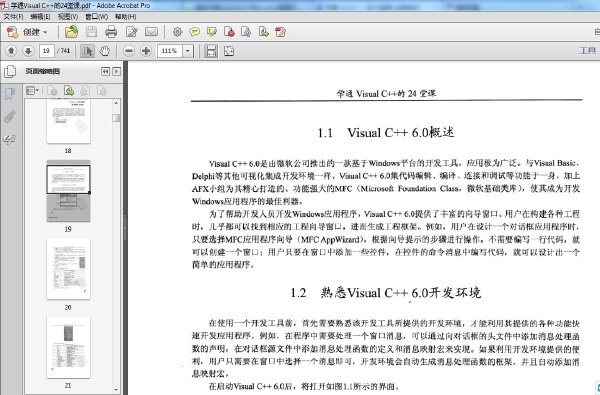The image size is (600, 395).
Task: Select the page 20 thumbnail
Action: (68, 269)
